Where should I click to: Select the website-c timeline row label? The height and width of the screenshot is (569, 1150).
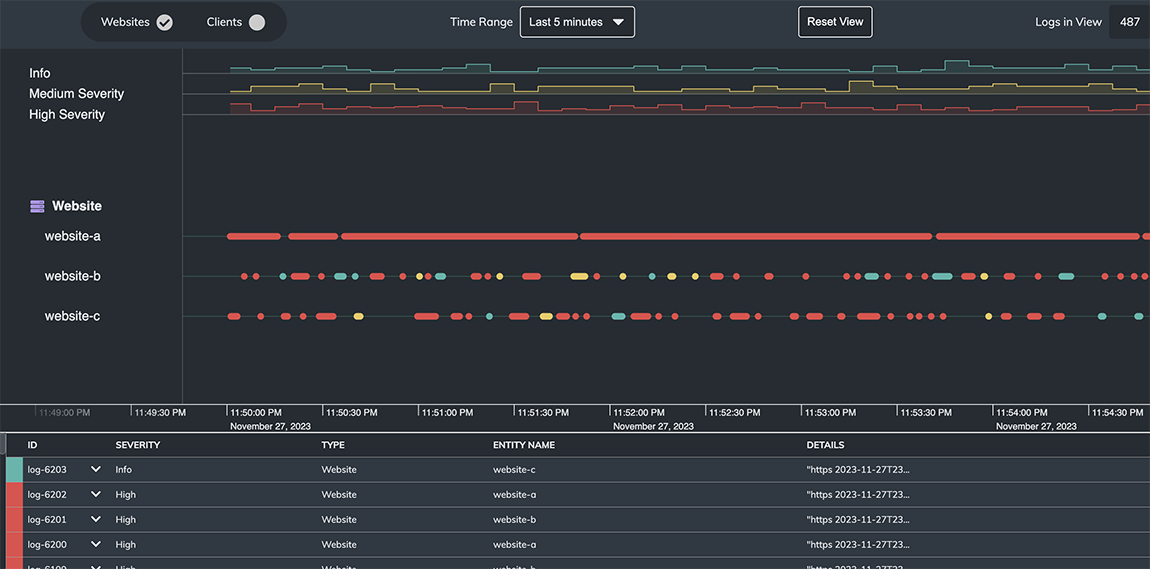coord(73,316)
